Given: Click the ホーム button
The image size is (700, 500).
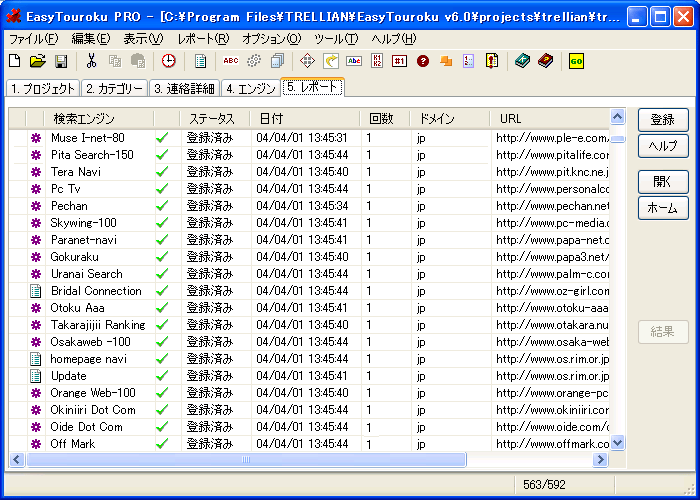Looking at the screenshot, I should tap(663, 208).
